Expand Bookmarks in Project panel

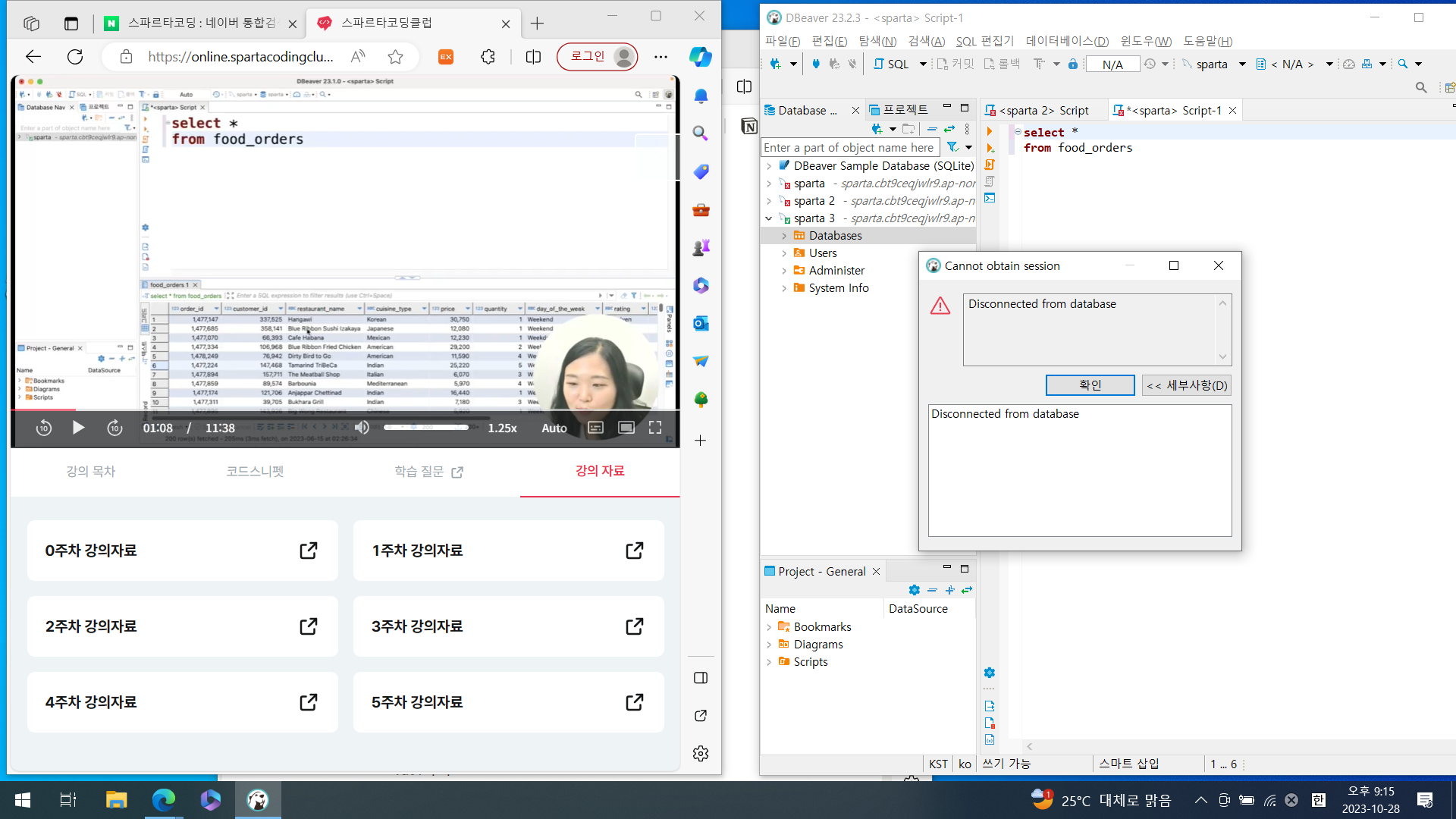pyautogui.click(x=769, y=627)
